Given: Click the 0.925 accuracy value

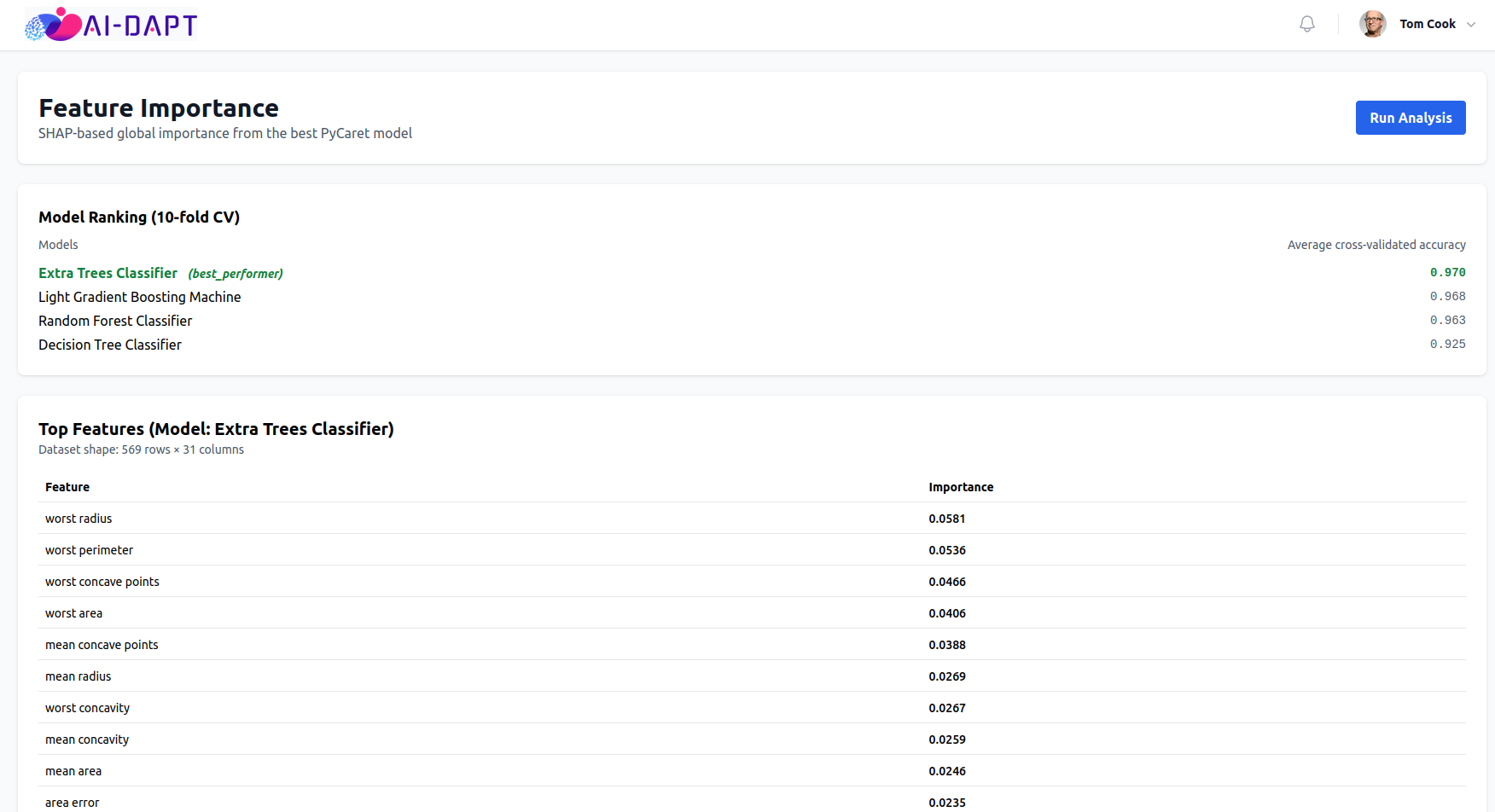Looking at the screenshot, I should pyautogui.click(x=1447, y=345).
